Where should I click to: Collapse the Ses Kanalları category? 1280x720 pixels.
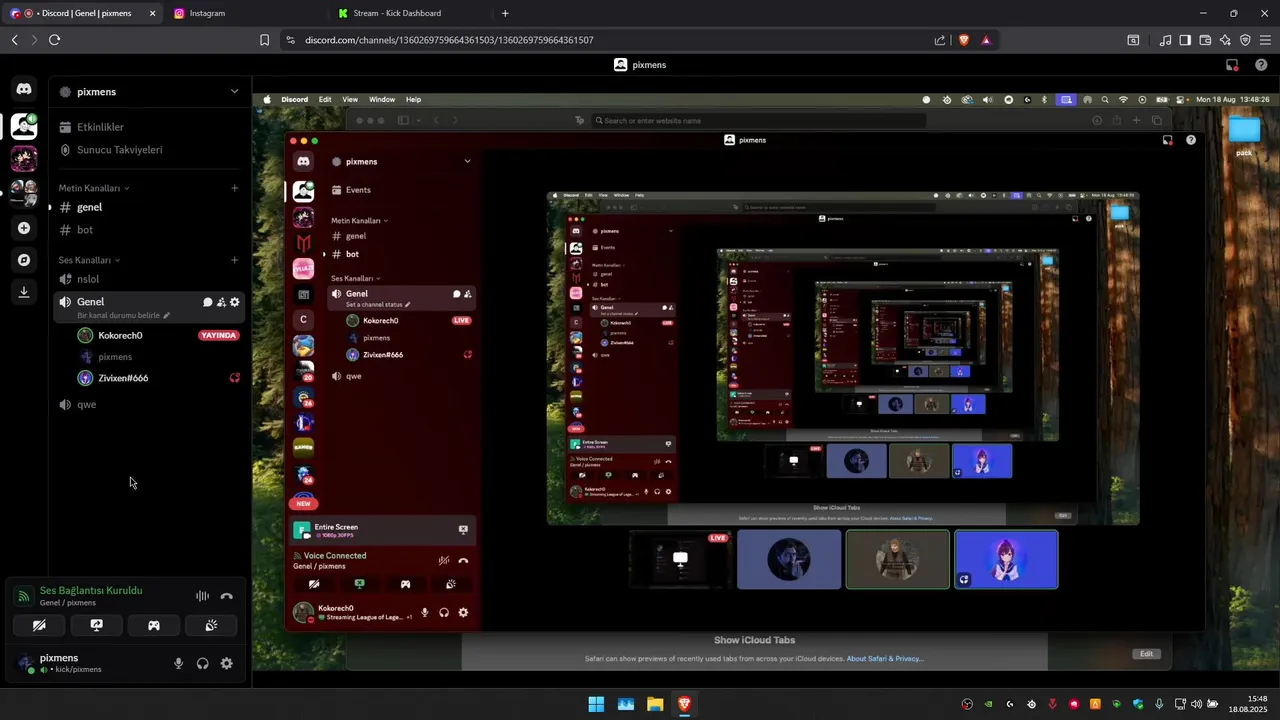90,260
